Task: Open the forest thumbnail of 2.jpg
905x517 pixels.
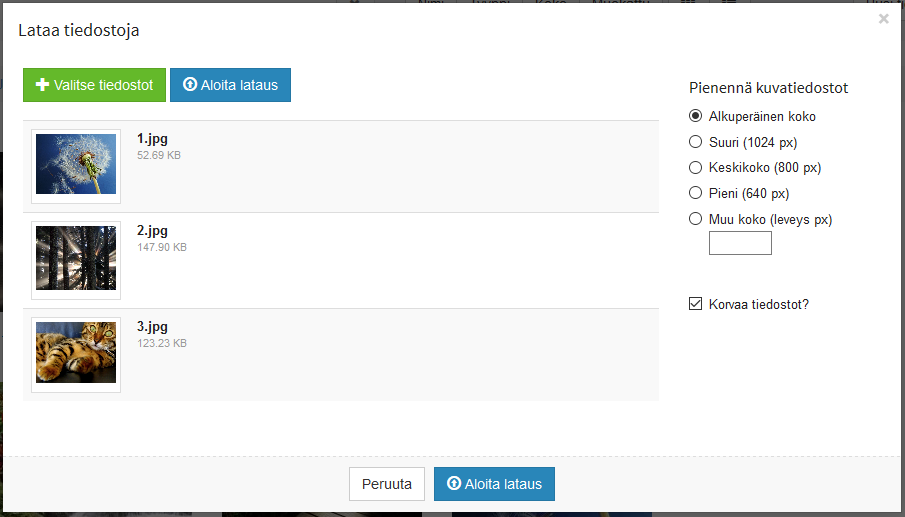Action: (x=76, y=260)
